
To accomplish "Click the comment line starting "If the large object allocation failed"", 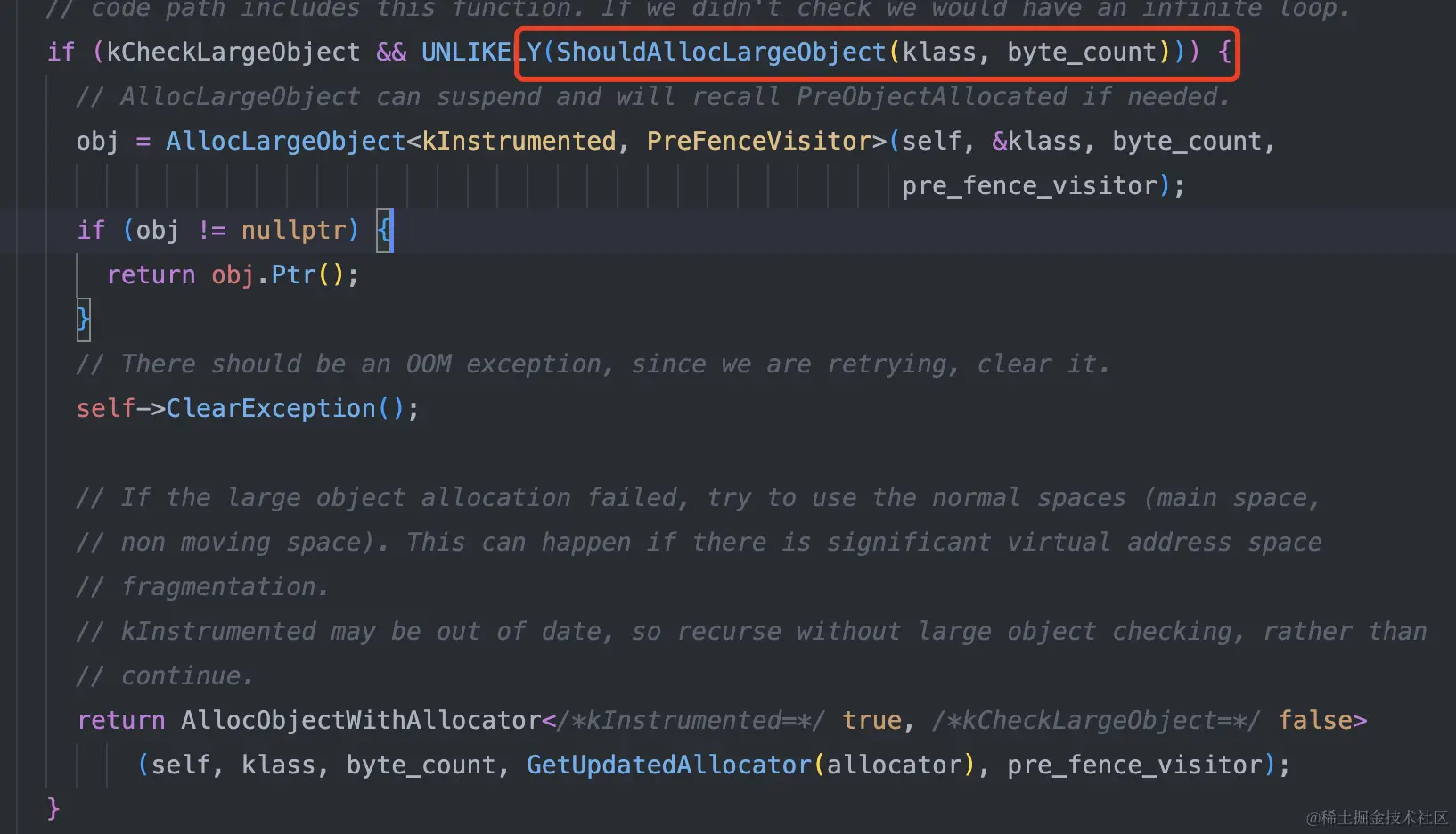I will click(x=698, y=497).
